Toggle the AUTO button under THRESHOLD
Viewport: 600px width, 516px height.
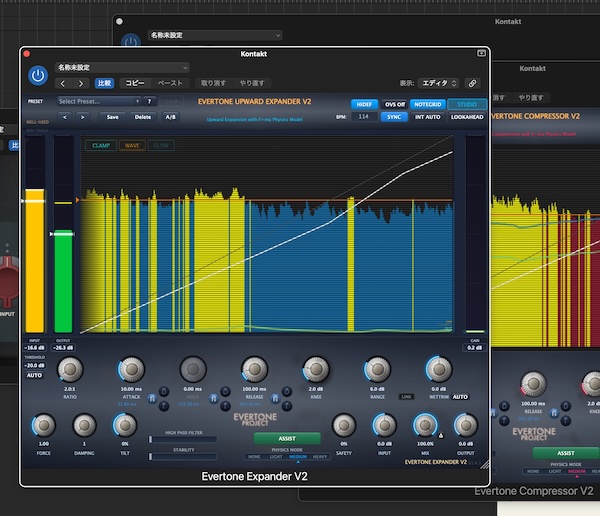(x=34, y=375)
